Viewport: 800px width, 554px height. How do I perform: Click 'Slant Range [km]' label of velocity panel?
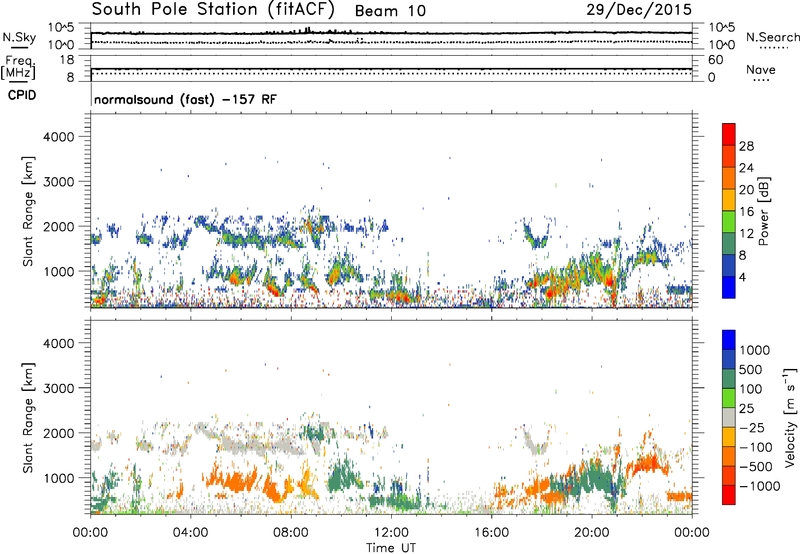pyautogui.click(x=28, y=418)
